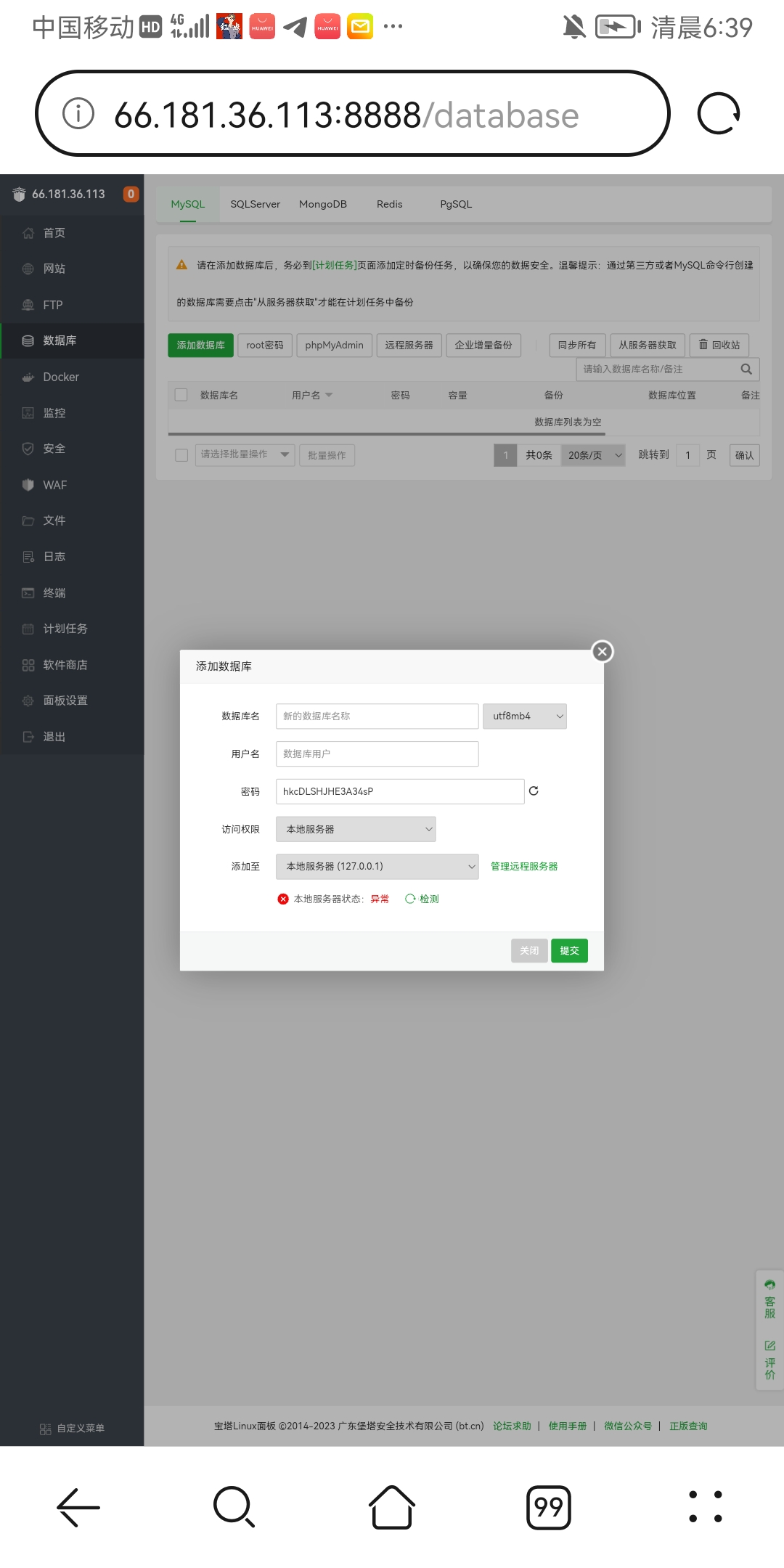The width and height of the screenshot is (784, 1568).
Task: Open the 数据库 sidebar item
Action: [x=72, y=340]
